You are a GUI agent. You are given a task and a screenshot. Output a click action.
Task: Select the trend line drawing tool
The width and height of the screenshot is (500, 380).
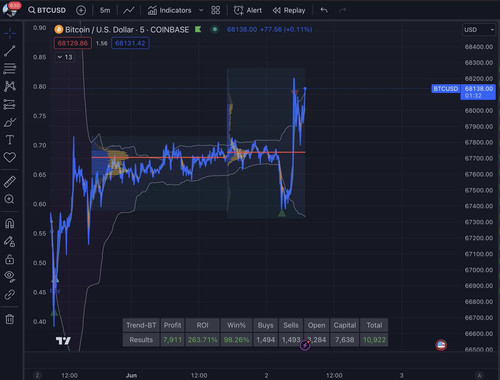pyautogui.click(x=10, y=51)
